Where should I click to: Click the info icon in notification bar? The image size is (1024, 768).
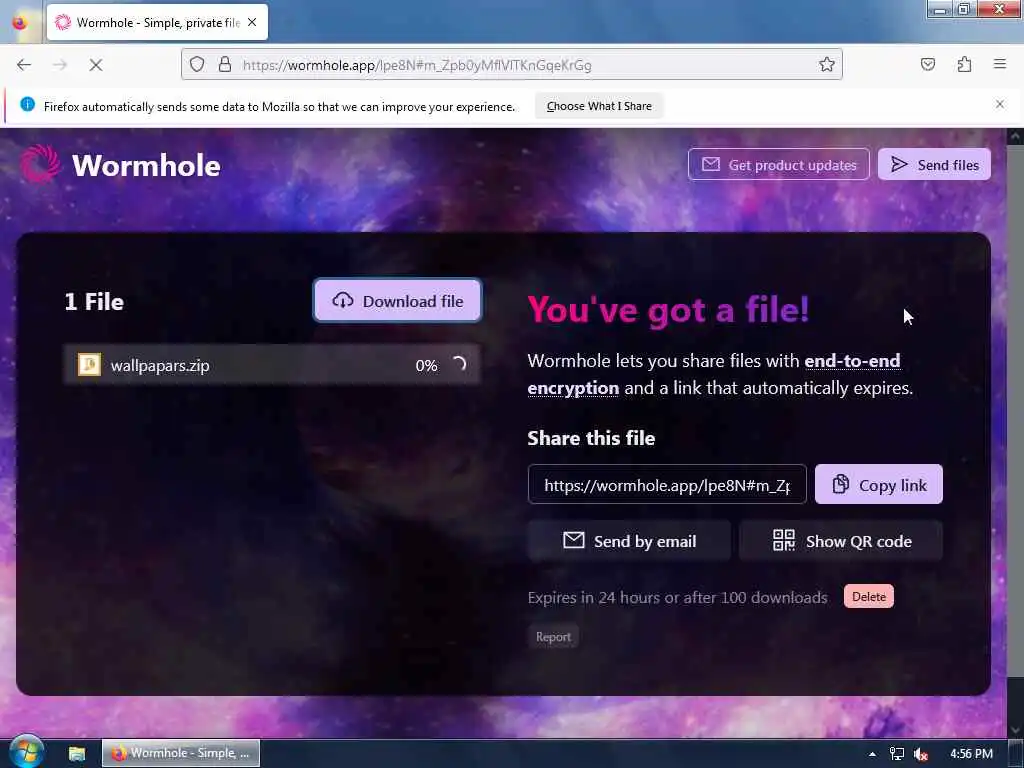coord(27,104)
